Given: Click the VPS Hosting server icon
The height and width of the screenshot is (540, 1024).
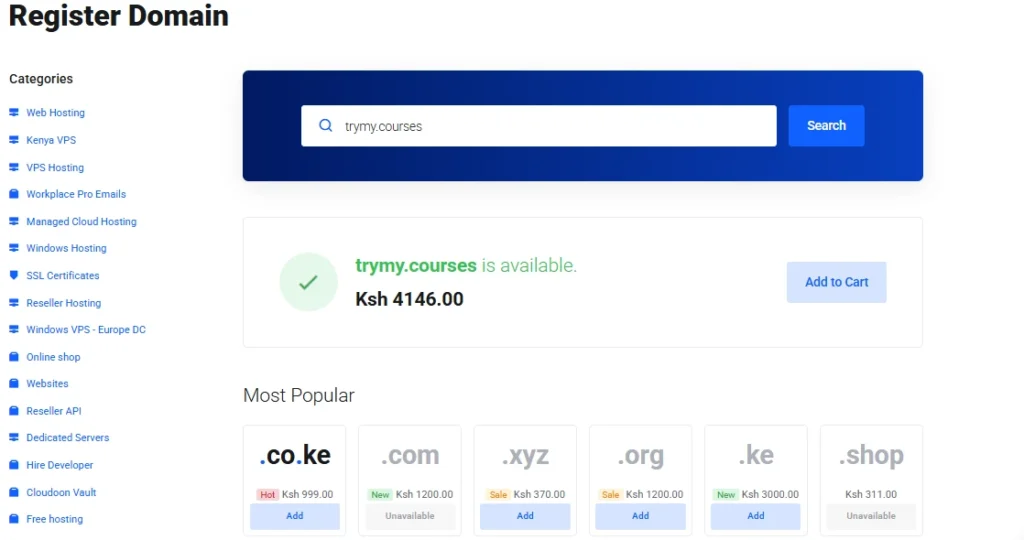Looking at the screenshot, I should coord(14,167).
